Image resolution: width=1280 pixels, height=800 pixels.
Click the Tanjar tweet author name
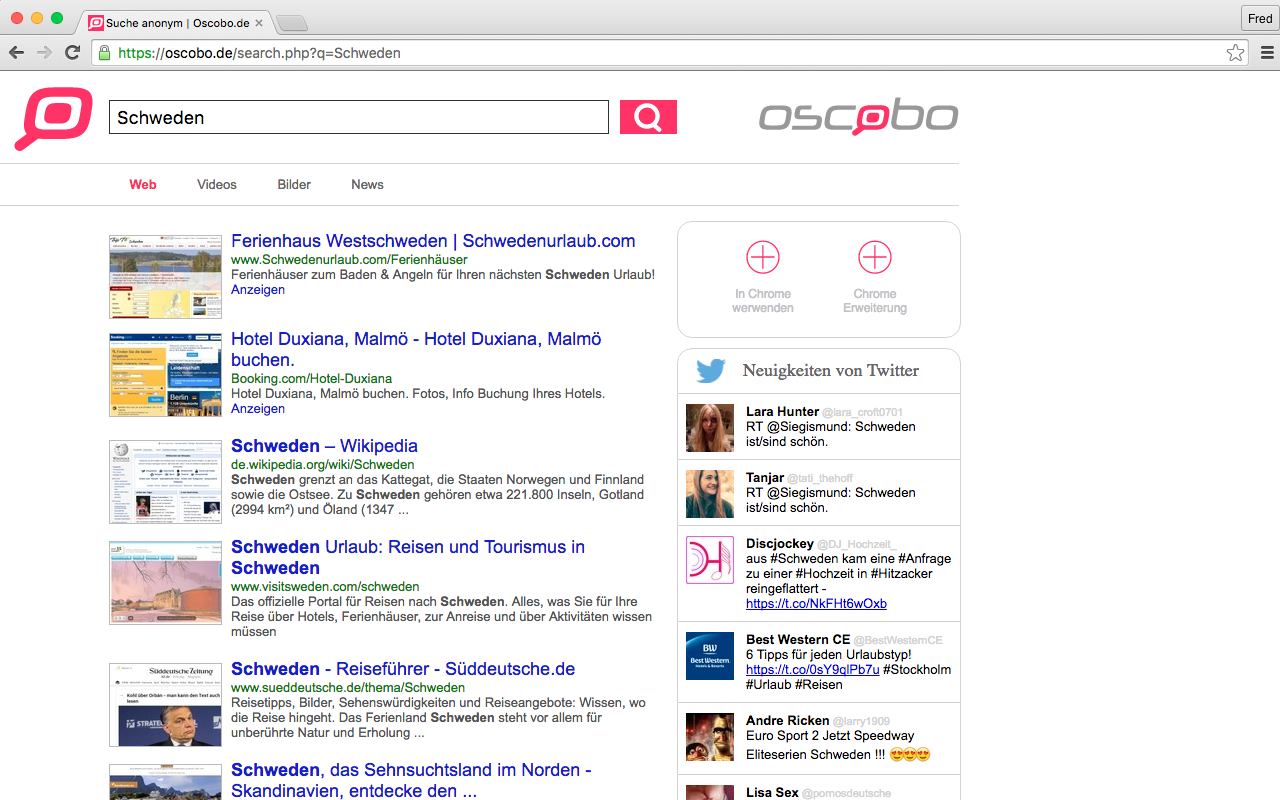pyautogui.click(x=765, y=478)
